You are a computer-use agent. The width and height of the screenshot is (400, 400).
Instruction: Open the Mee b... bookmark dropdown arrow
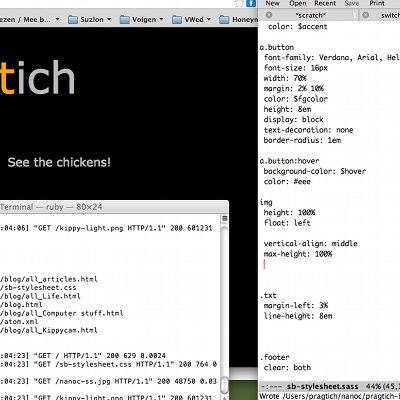(57, 19)
